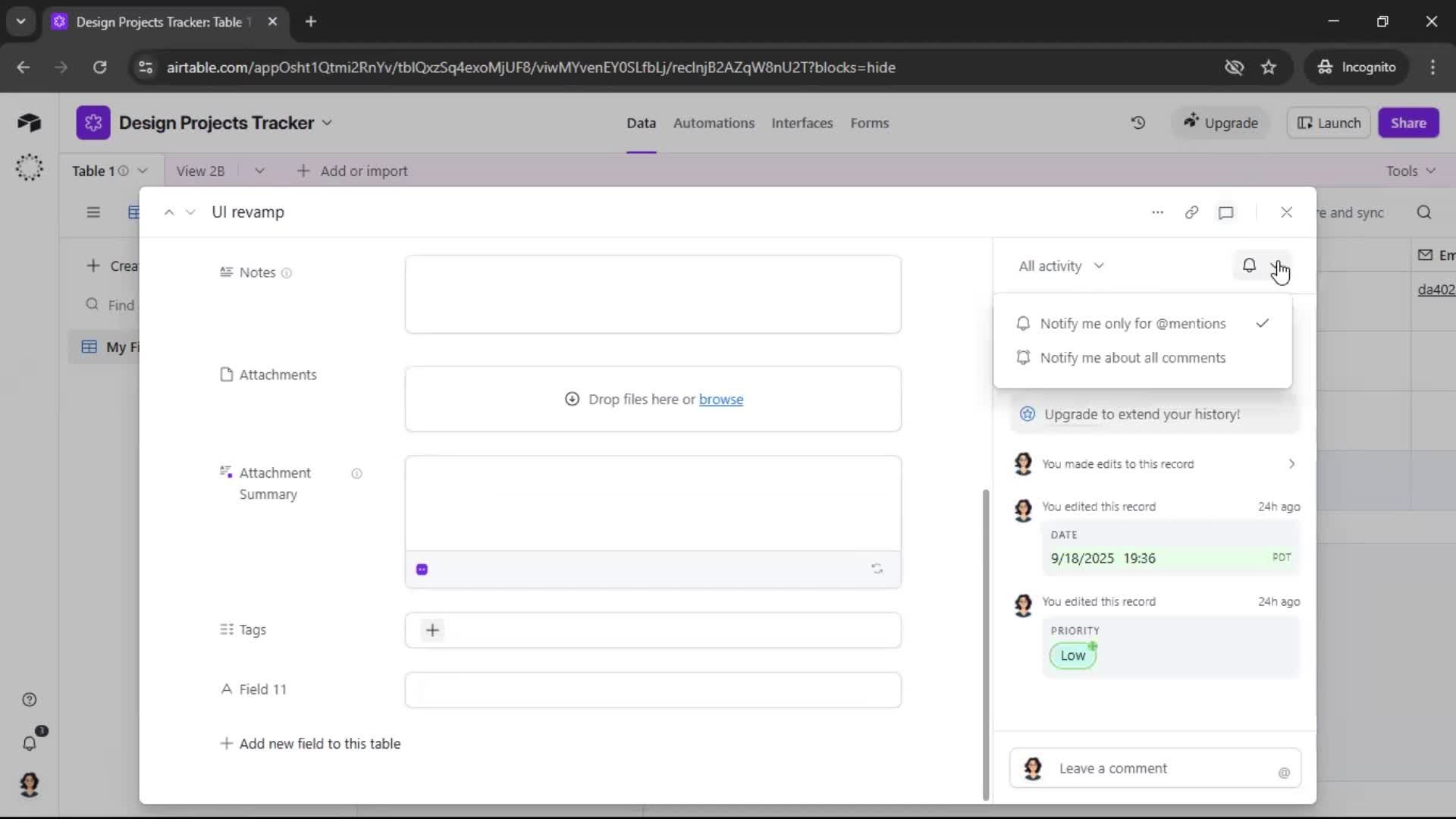View site information icon in address bar
This screenshot has width=1456, height=819.
click(146, 67)
